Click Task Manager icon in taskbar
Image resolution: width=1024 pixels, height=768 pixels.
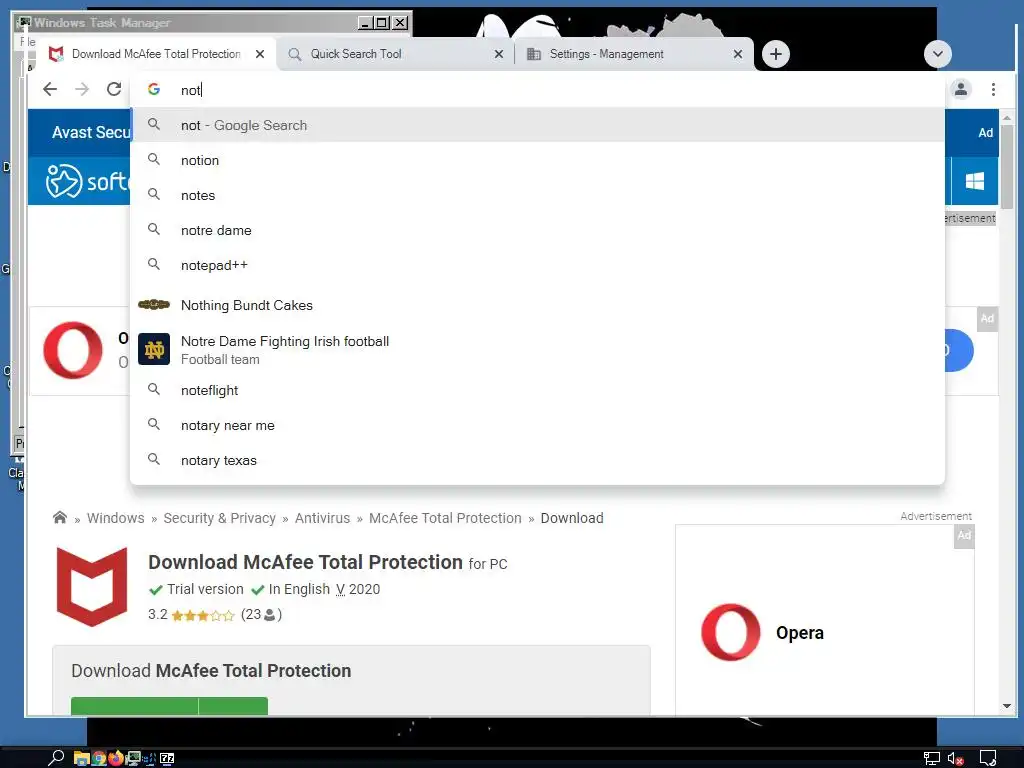pyautogui.click(x=133, y=758)
